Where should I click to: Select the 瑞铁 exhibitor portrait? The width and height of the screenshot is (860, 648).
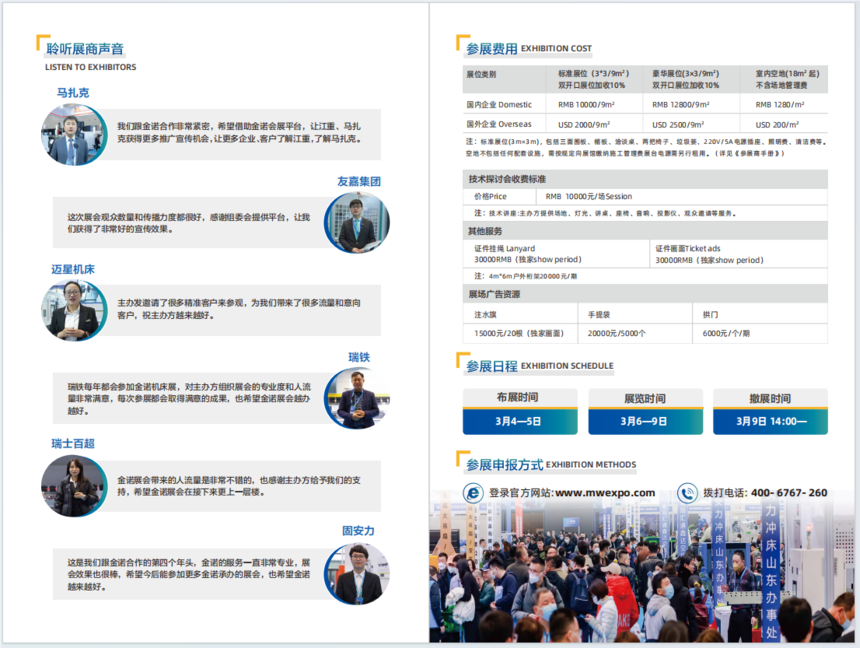pyautogui.click(x=357, y=398)
